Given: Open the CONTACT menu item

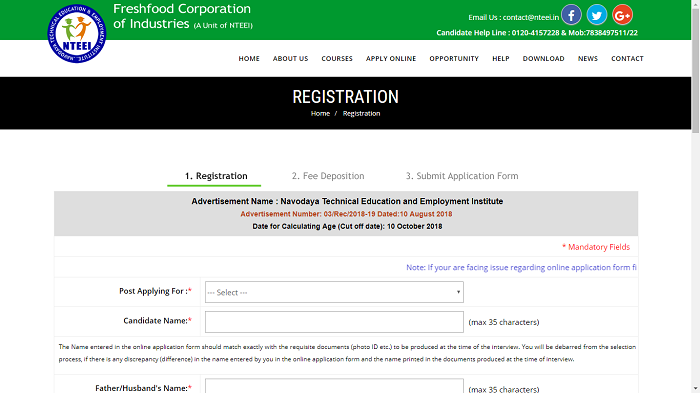Looking at the screenshot, I should coord(627,59).
